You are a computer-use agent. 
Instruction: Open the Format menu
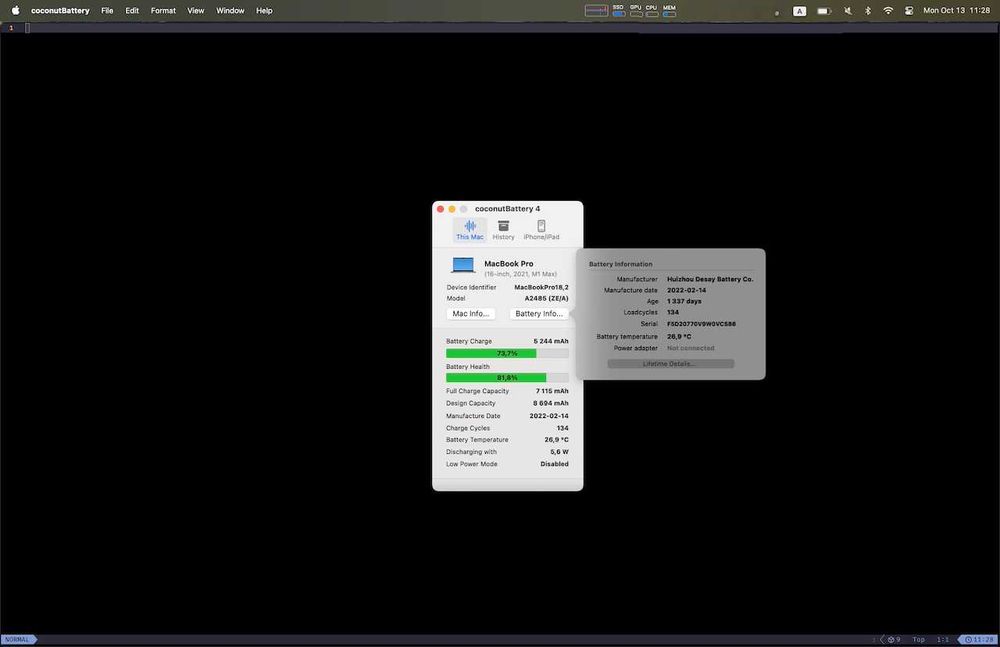point(163,10)
